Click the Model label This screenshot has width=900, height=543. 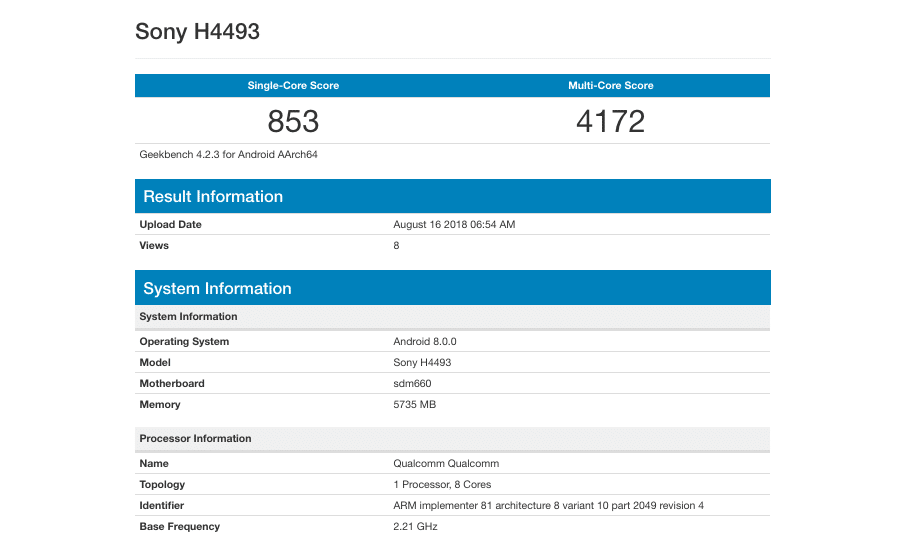(x=155, y=363)
